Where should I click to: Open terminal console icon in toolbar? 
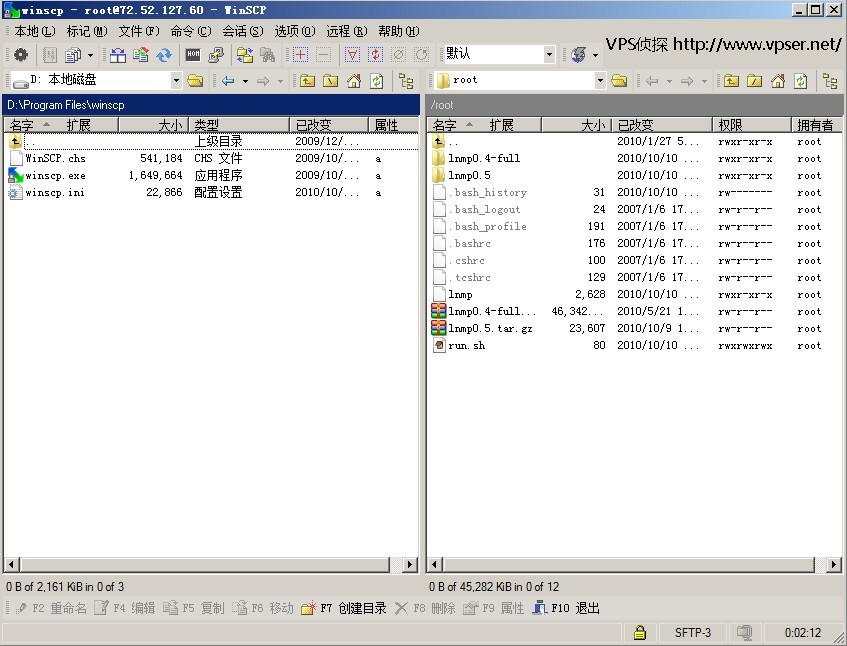193,55
